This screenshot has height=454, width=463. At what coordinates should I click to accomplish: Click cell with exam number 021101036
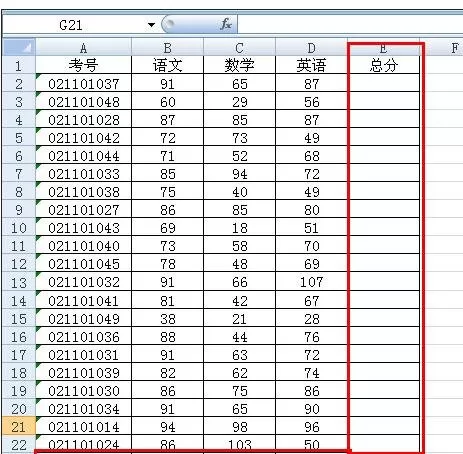coord(84,336)
